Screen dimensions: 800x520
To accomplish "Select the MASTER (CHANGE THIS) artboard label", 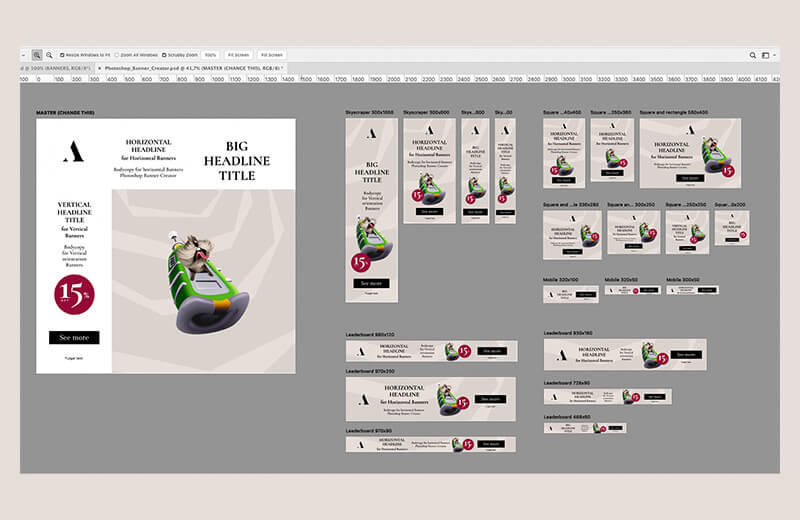I will coord(66,112).
